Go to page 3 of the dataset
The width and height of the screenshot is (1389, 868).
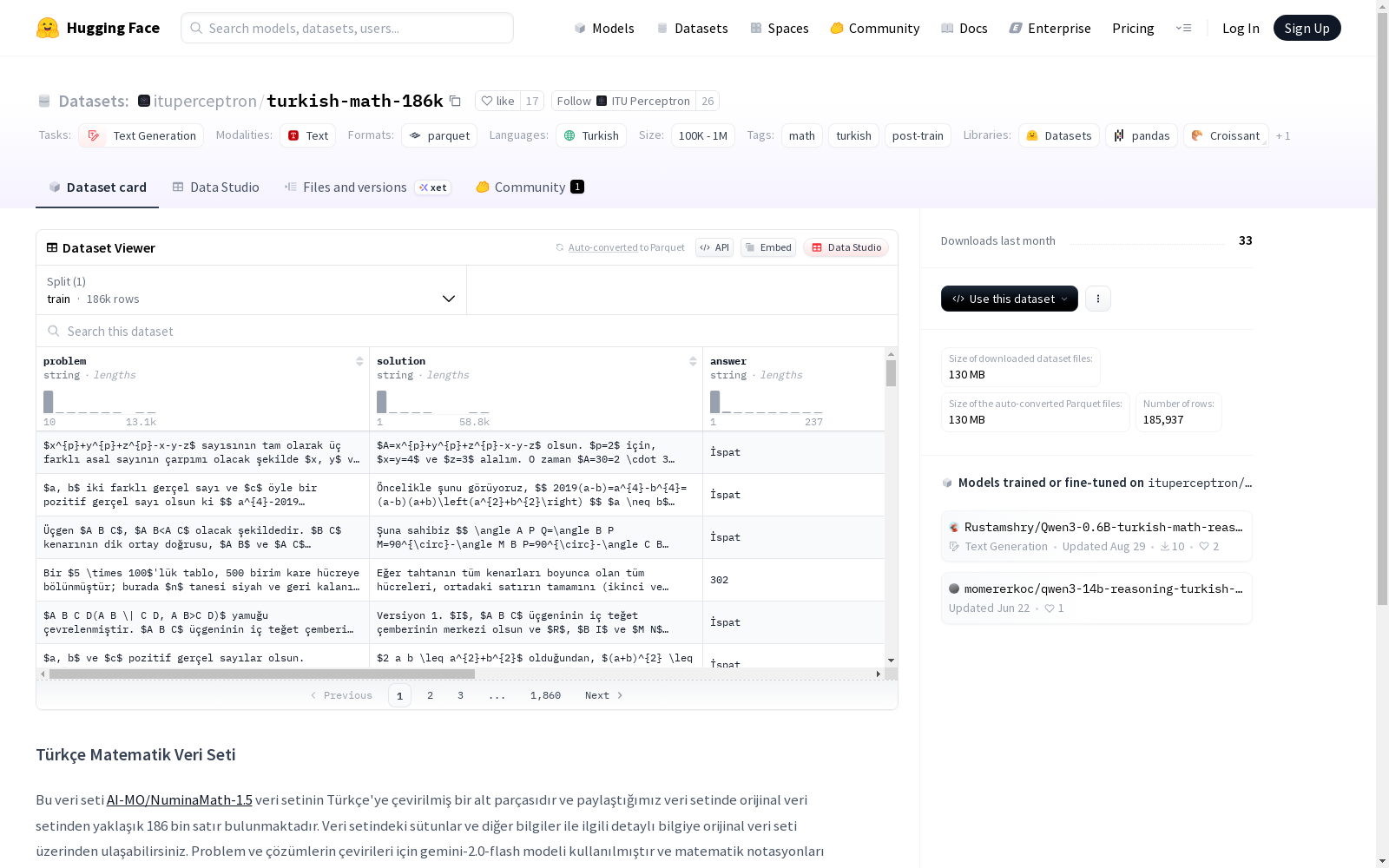[460, 695]
